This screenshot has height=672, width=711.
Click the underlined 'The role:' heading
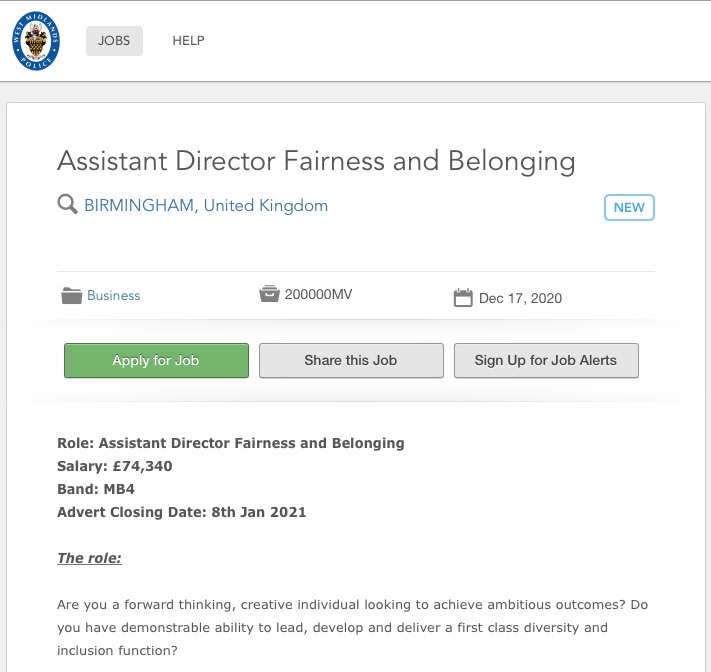89,558
